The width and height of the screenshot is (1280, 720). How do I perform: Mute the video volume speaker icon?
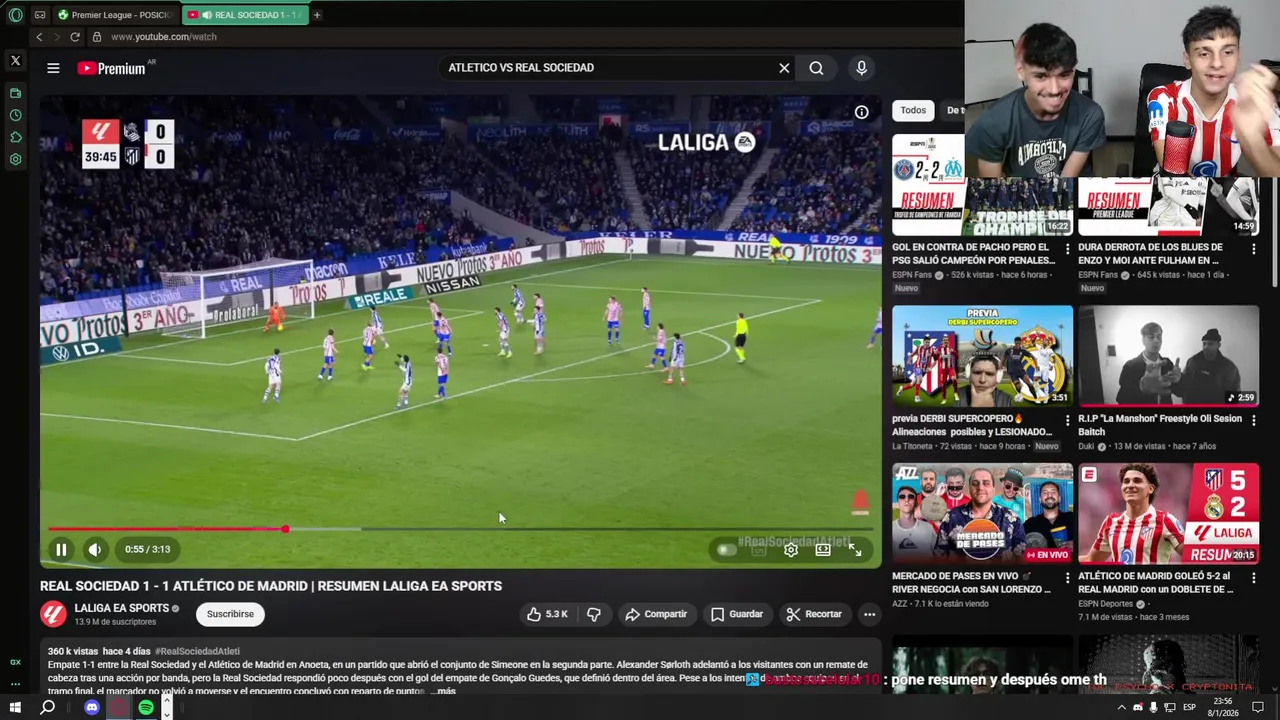click(94, 549)
